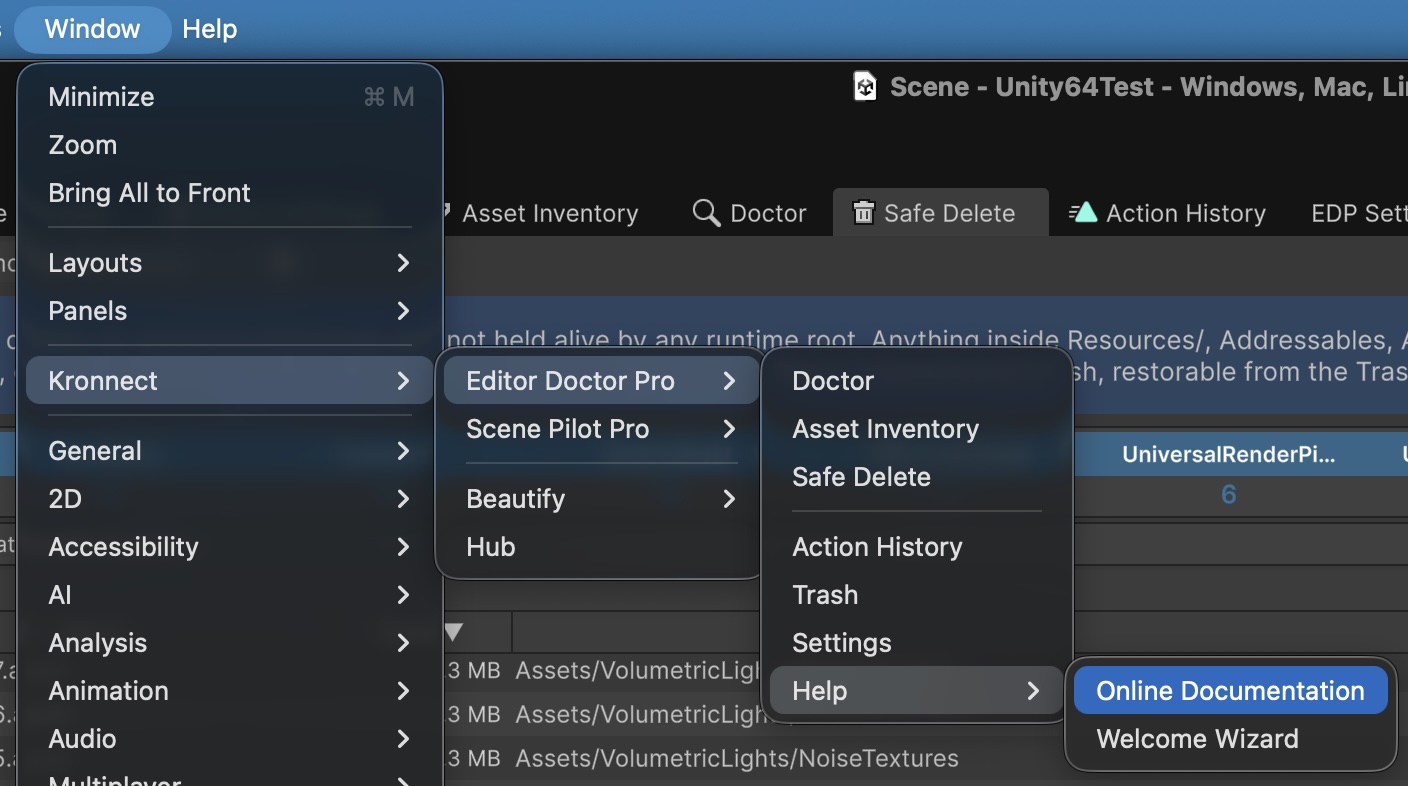Launch the Welcome Wizard
The width and height of the screenshot is (1408, 786).
click(x=1231, y=739)
